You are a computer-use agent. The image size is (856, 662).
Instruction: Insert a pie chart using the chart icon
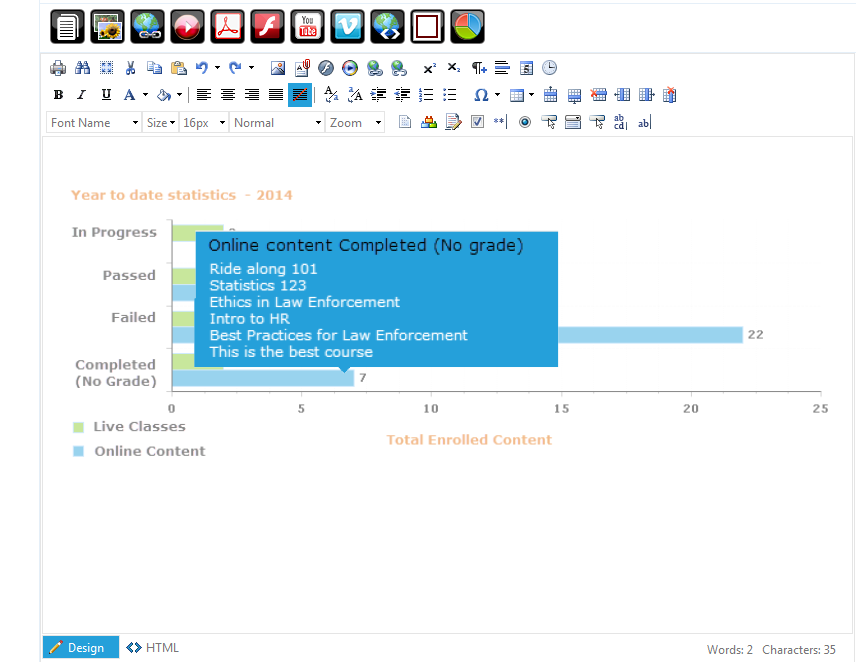click(467, 26)
